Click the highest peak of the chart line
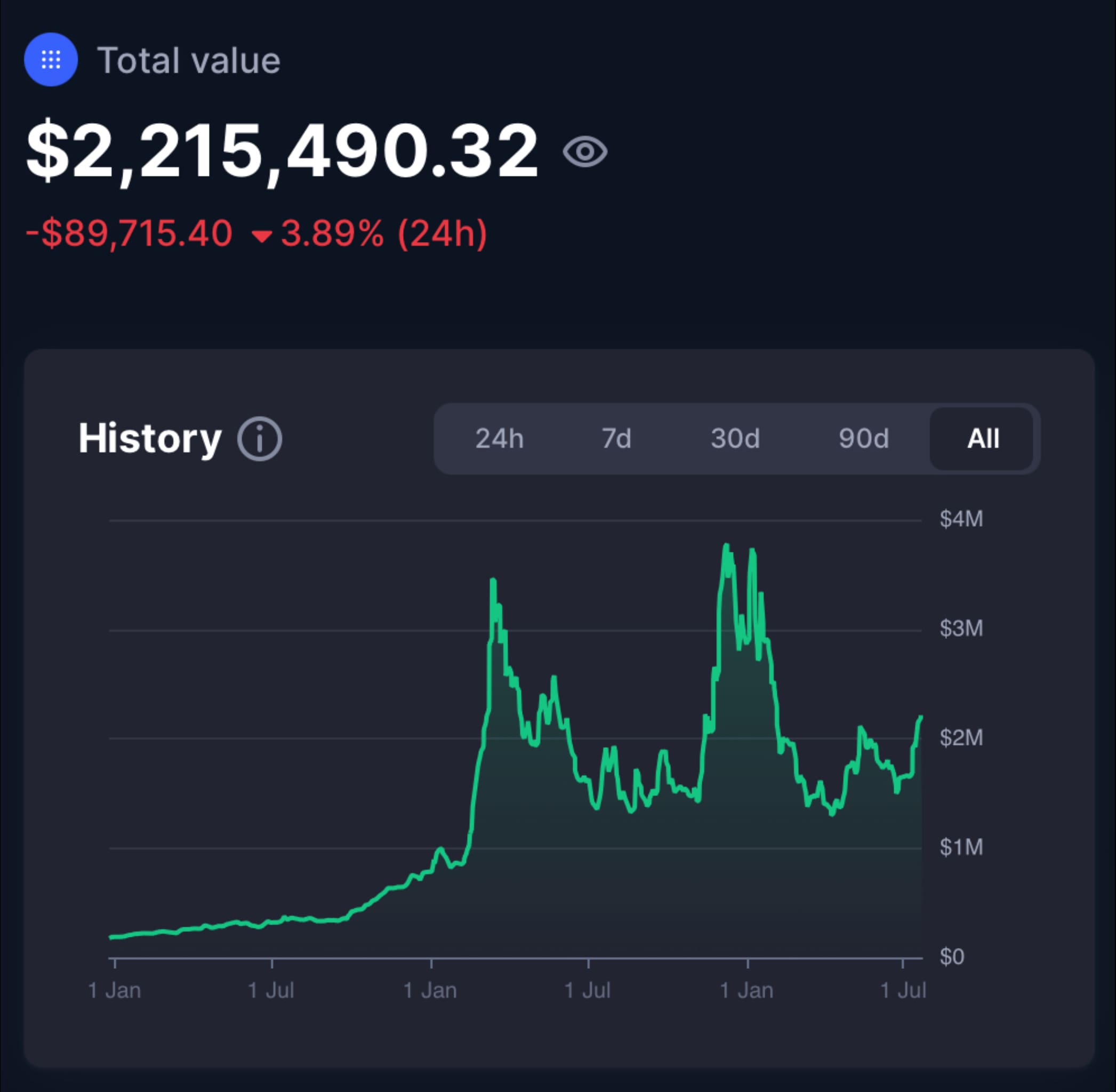The width and height of the screenshot is (1116, 1092). click(x=726, y=545)
